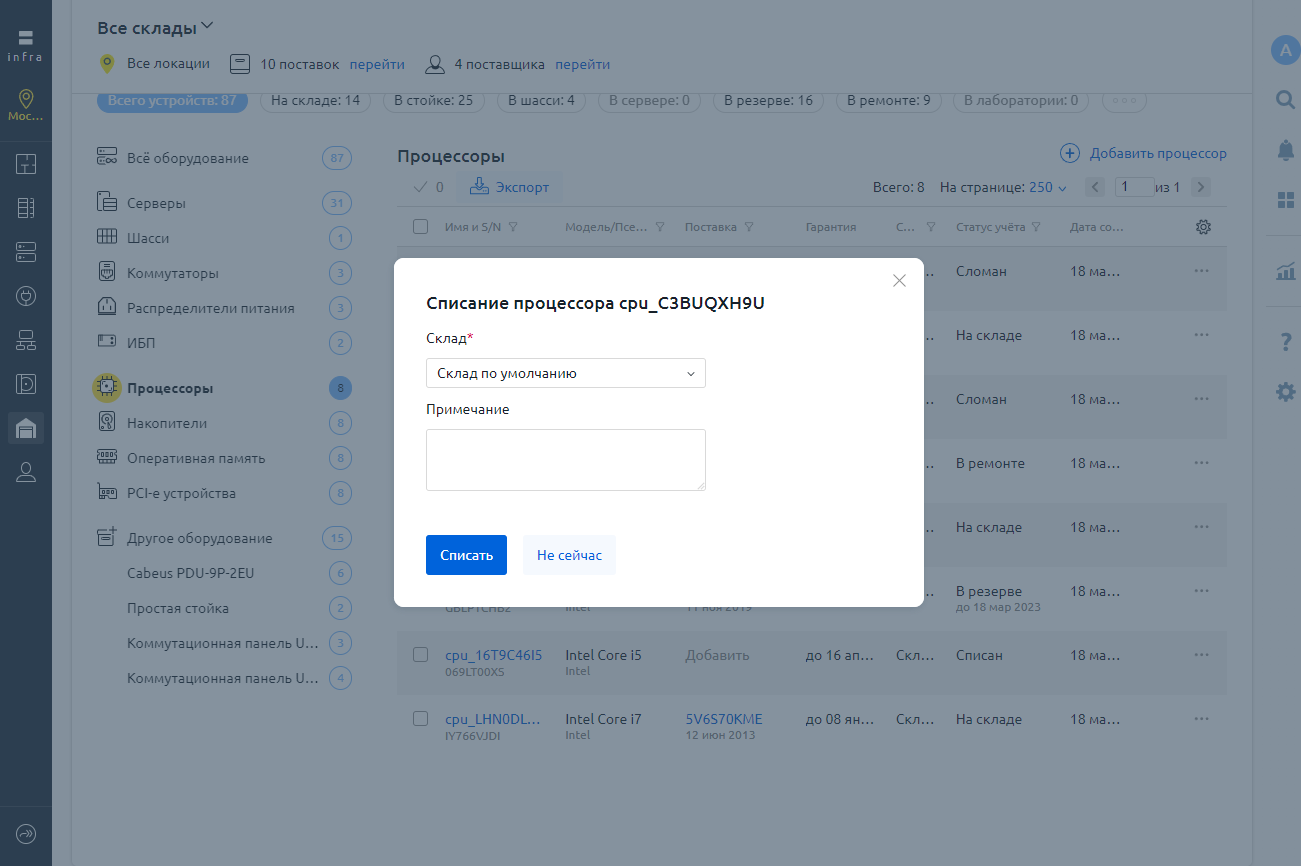This screenshot has height=866, width=1301.
Task: Follow перейти next to 4 поставщика
Action: tap(582, 64)
